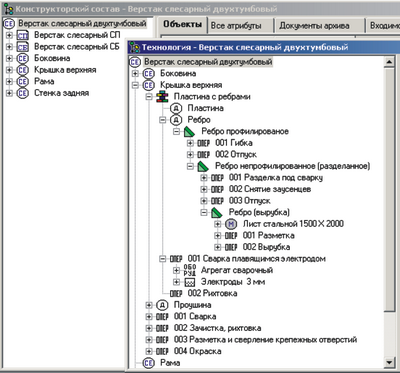Click the Д detail icon beside Пластина
400x373 pixels.
tap(176, 108)
